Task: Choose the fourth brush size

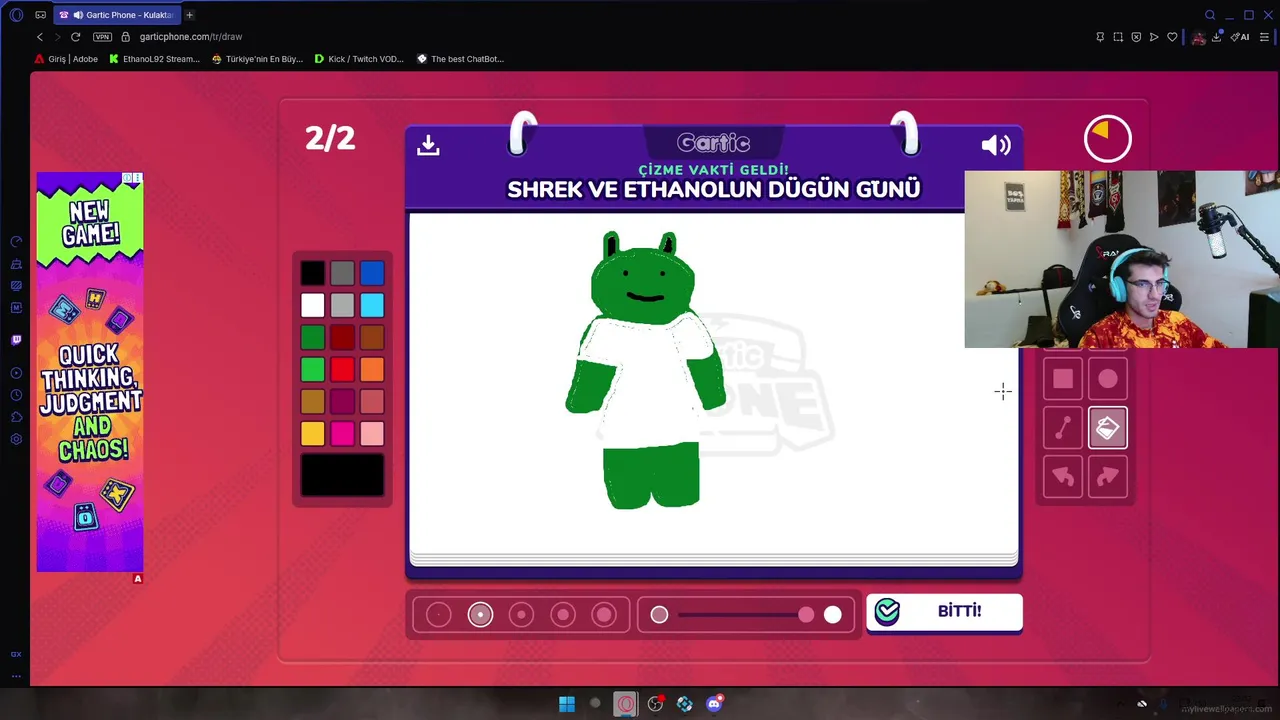Action: click(563, 615)
